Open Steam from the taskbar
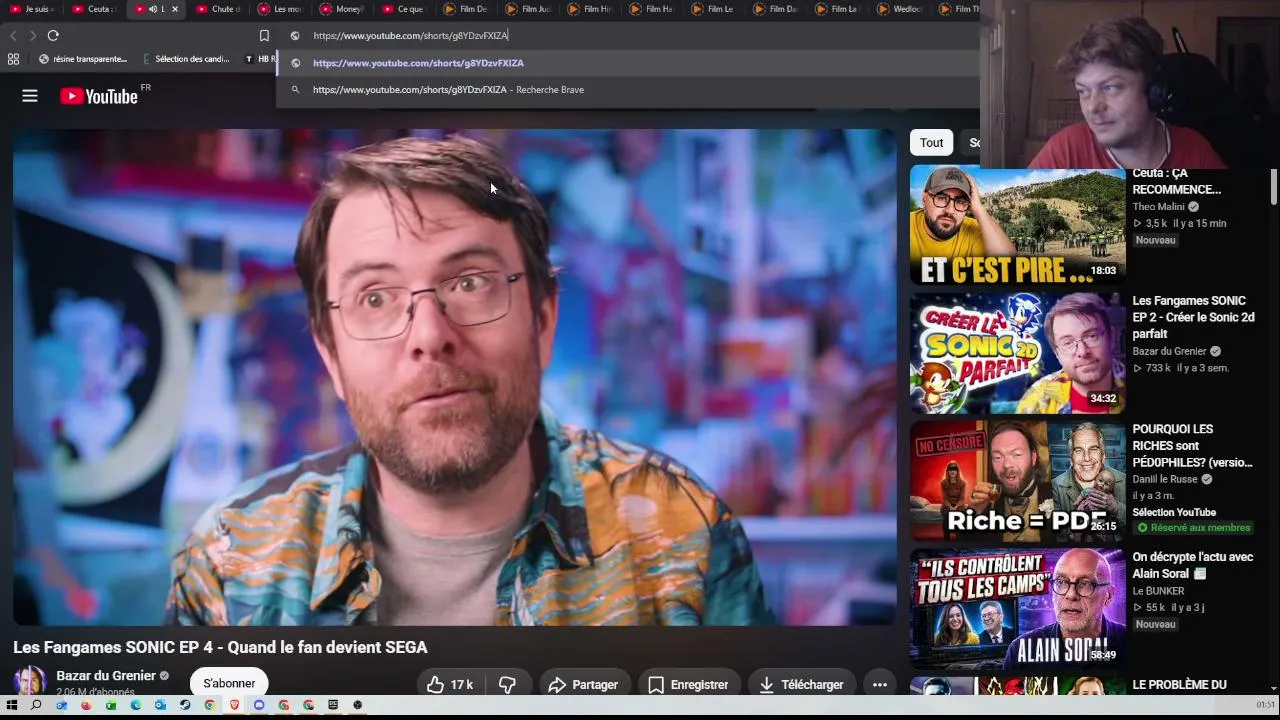 185,705
